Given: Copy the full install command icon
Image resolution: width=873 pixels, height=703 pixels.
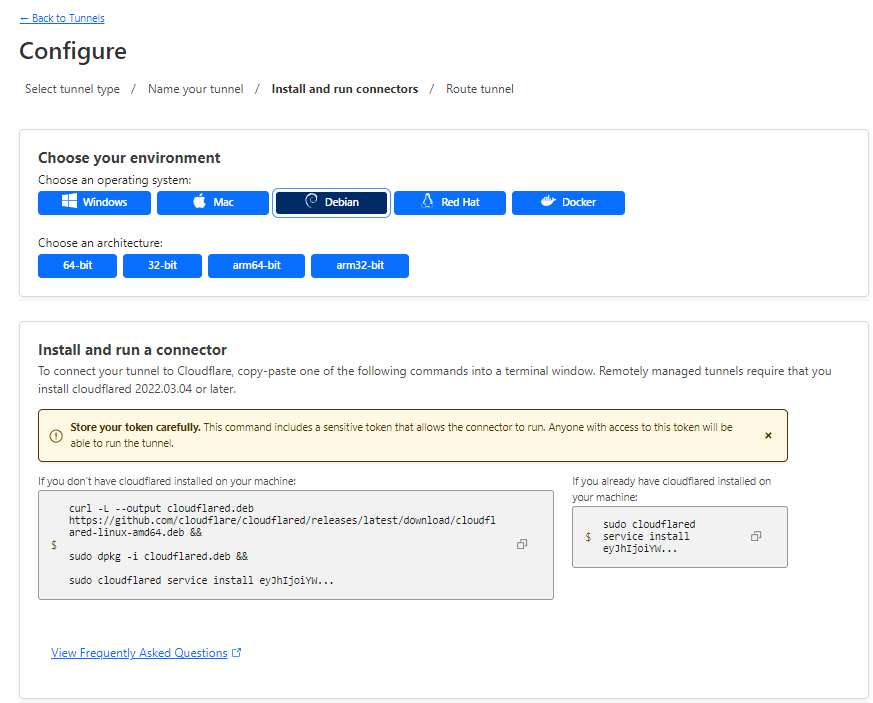Looking at the screenshot, I should tap(522, 544).
